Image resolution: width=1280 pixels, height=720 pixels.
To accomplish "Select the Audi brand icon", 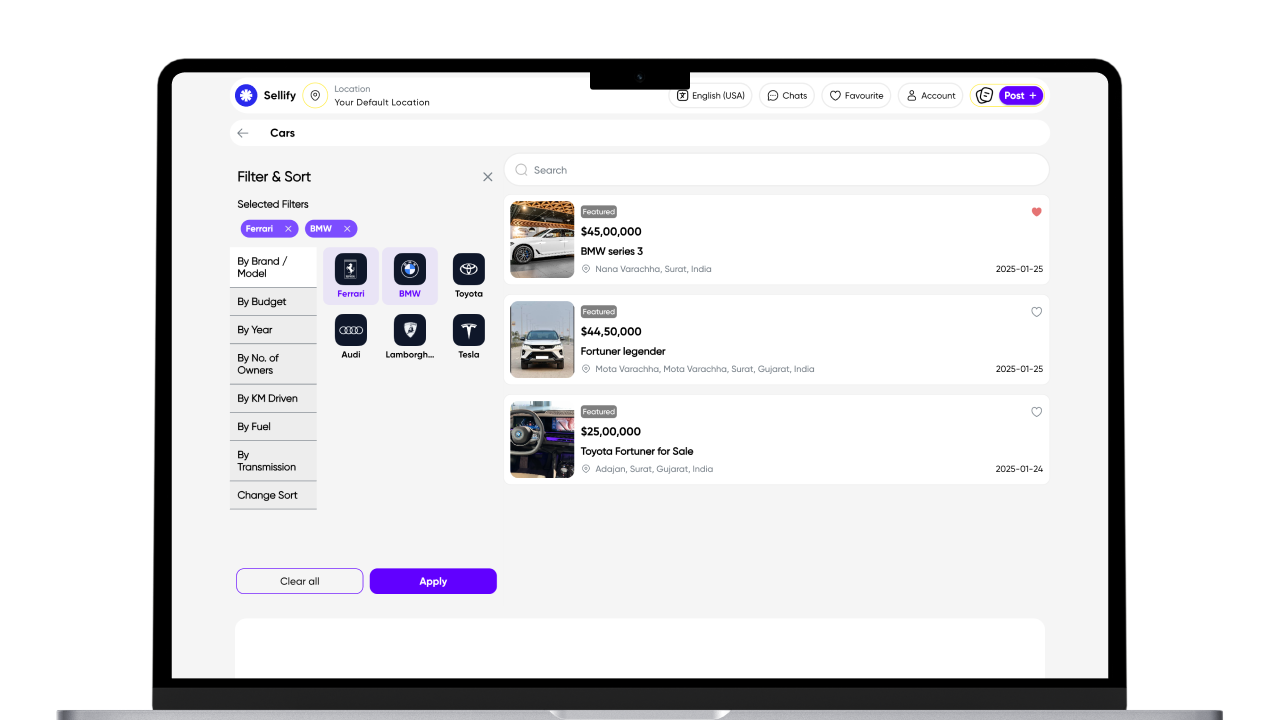I will pos(351,330).
